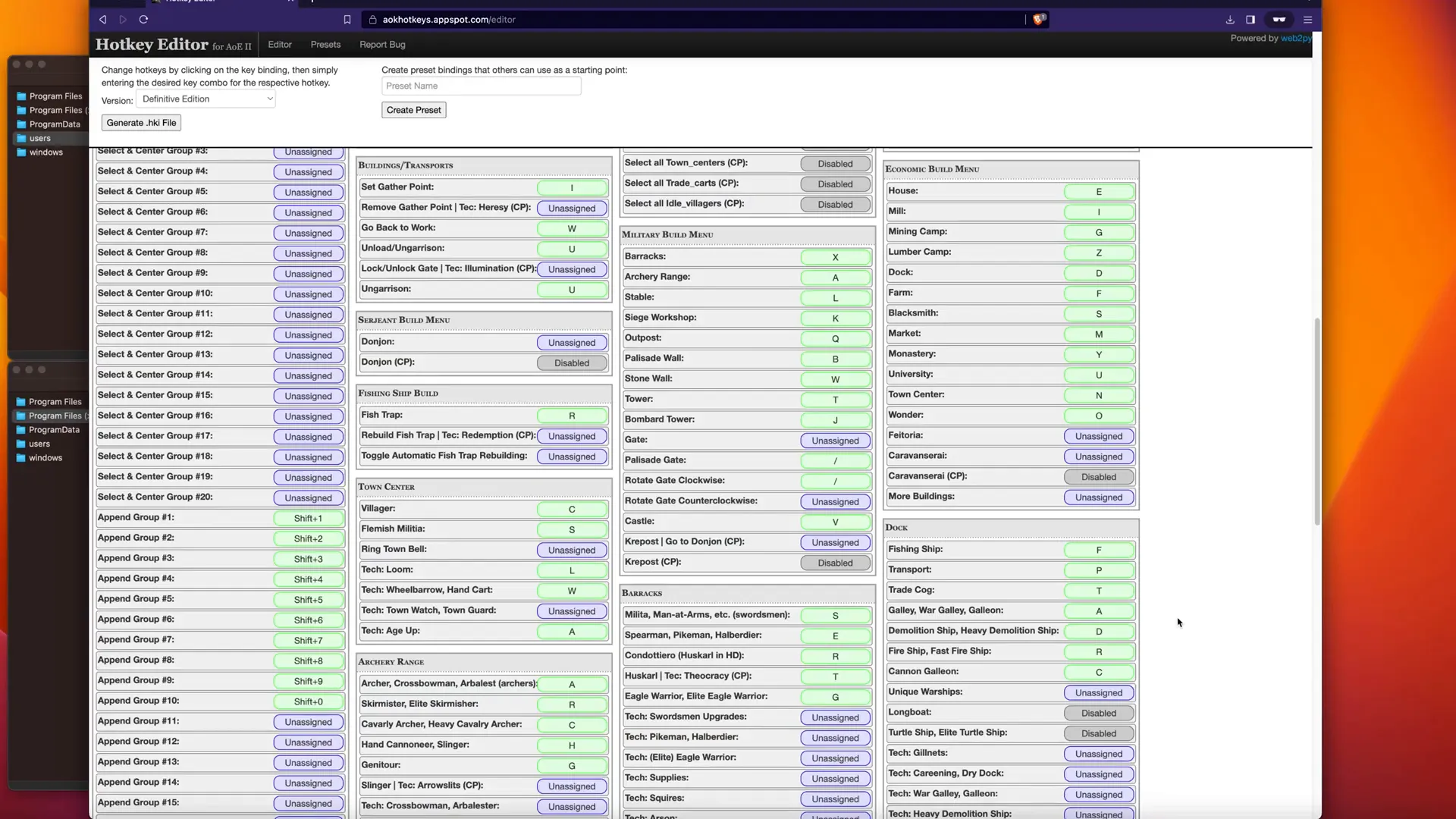Image resolution: width=1456 pixels, height=819 pixels.
Task: Open the Version dropdown showing Definitive Edition
Action: point(206,99)
